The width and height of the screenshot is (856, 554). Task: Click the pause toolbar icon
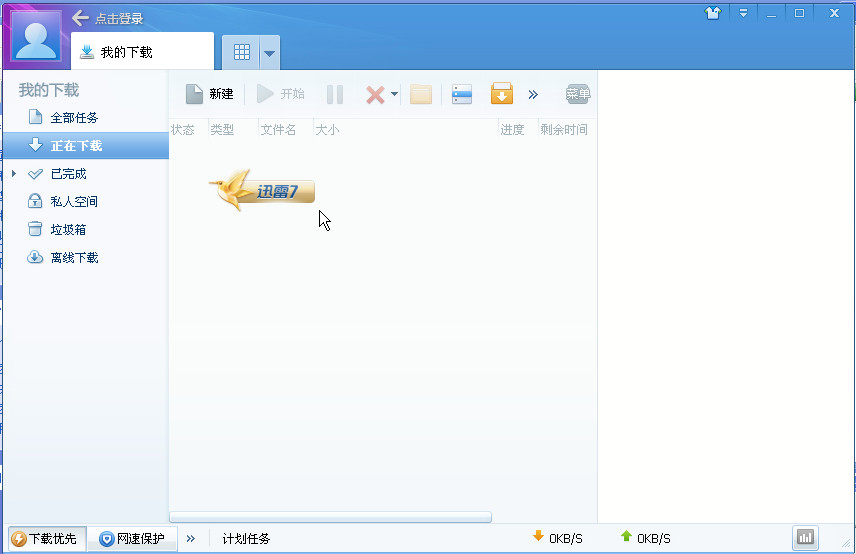tap(335, 94)
